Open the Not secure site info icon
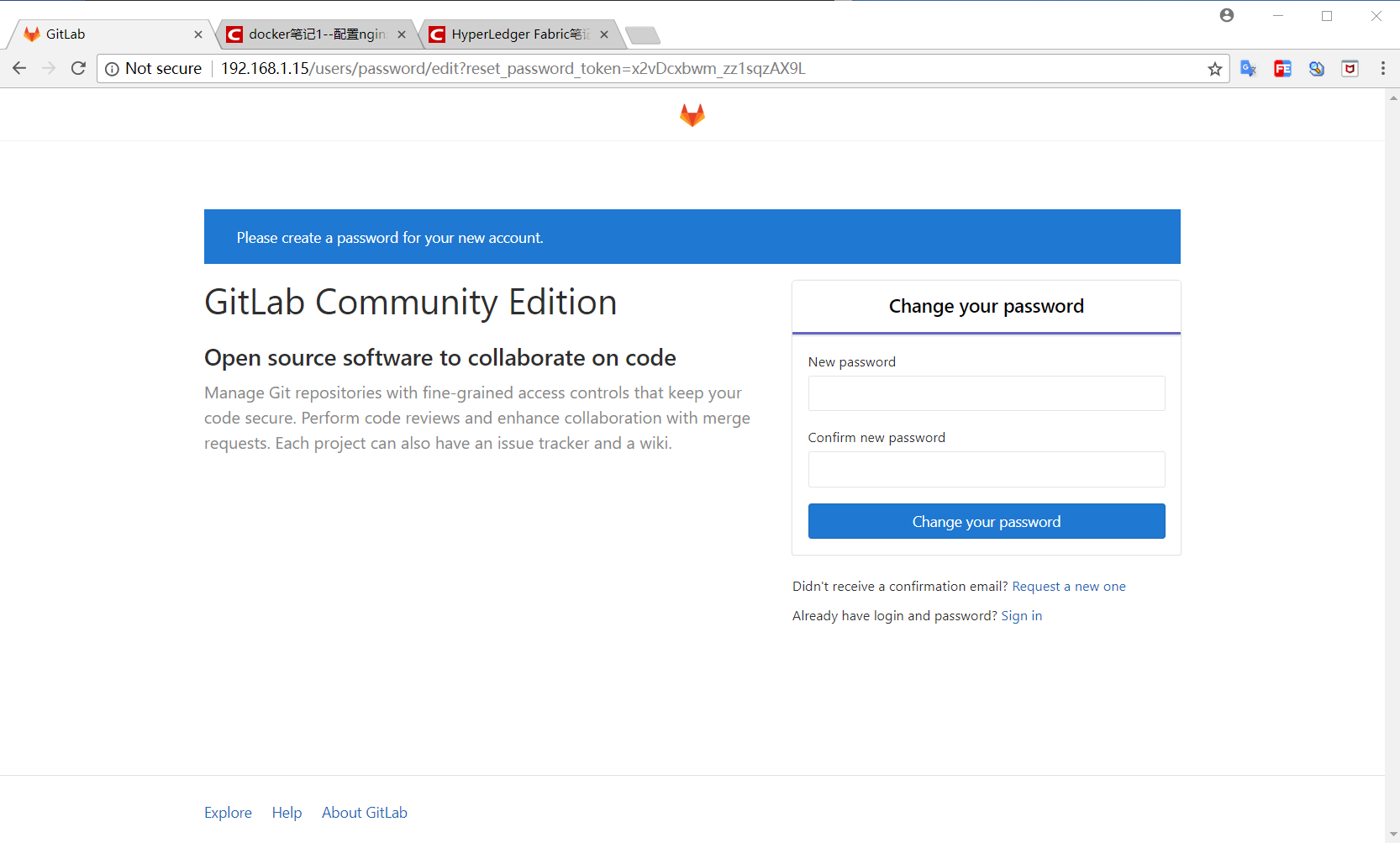 [x=112, y=69]
